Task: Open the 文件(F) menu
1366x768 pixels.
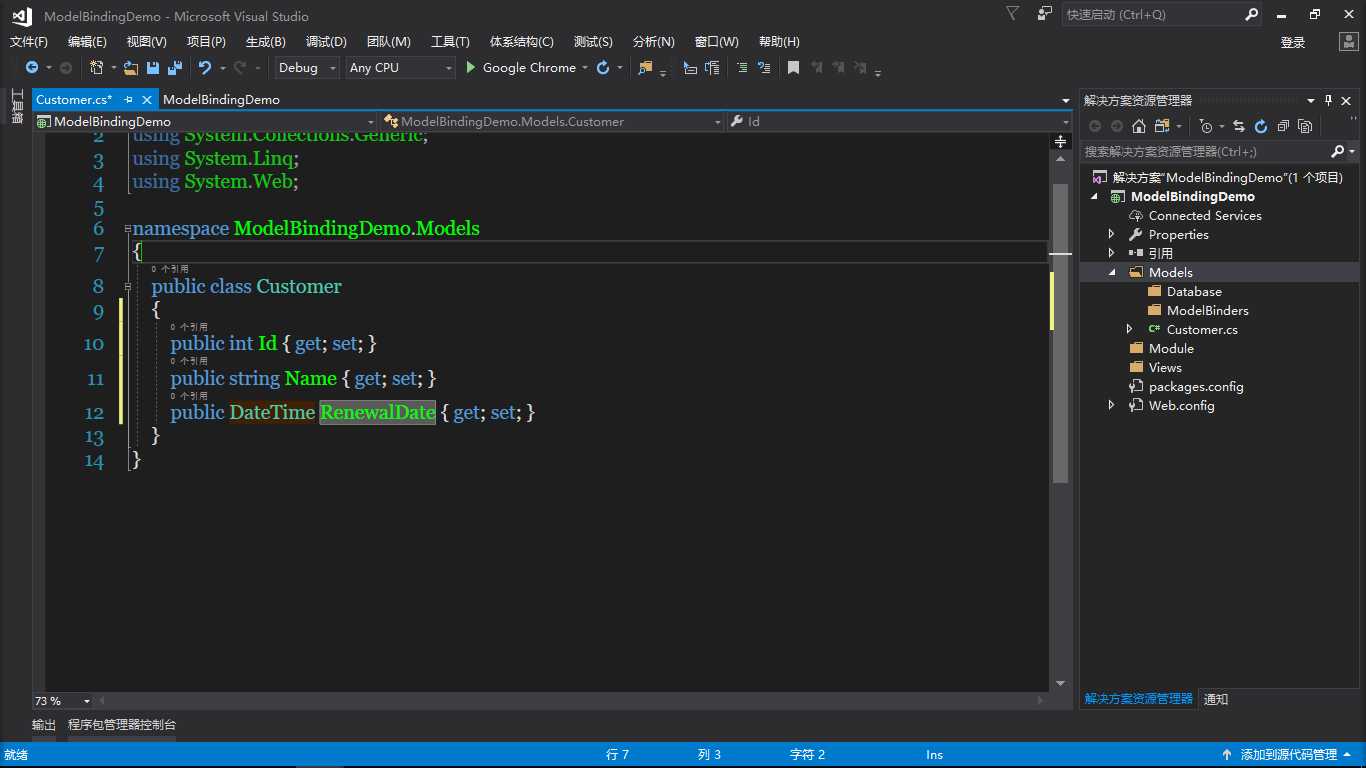Action: coord(29,42)
